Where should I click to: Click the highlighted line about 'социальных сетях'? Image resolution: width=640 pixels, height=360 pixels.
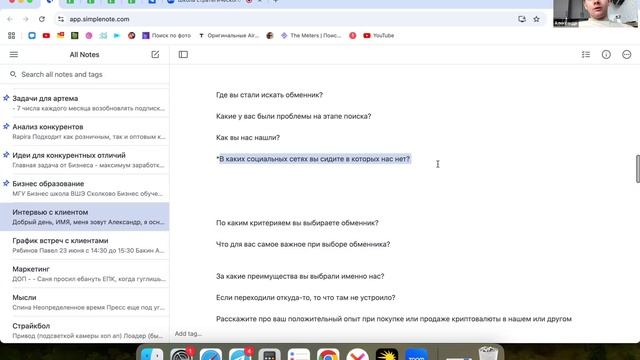[x=313, y=159]
